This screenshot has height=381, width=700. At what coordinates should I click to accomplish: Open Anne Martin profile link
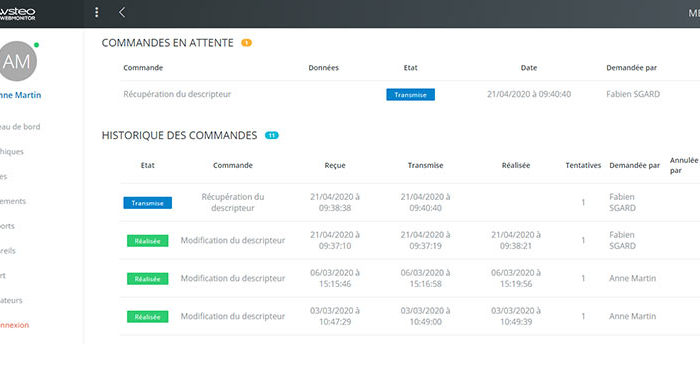21,95
